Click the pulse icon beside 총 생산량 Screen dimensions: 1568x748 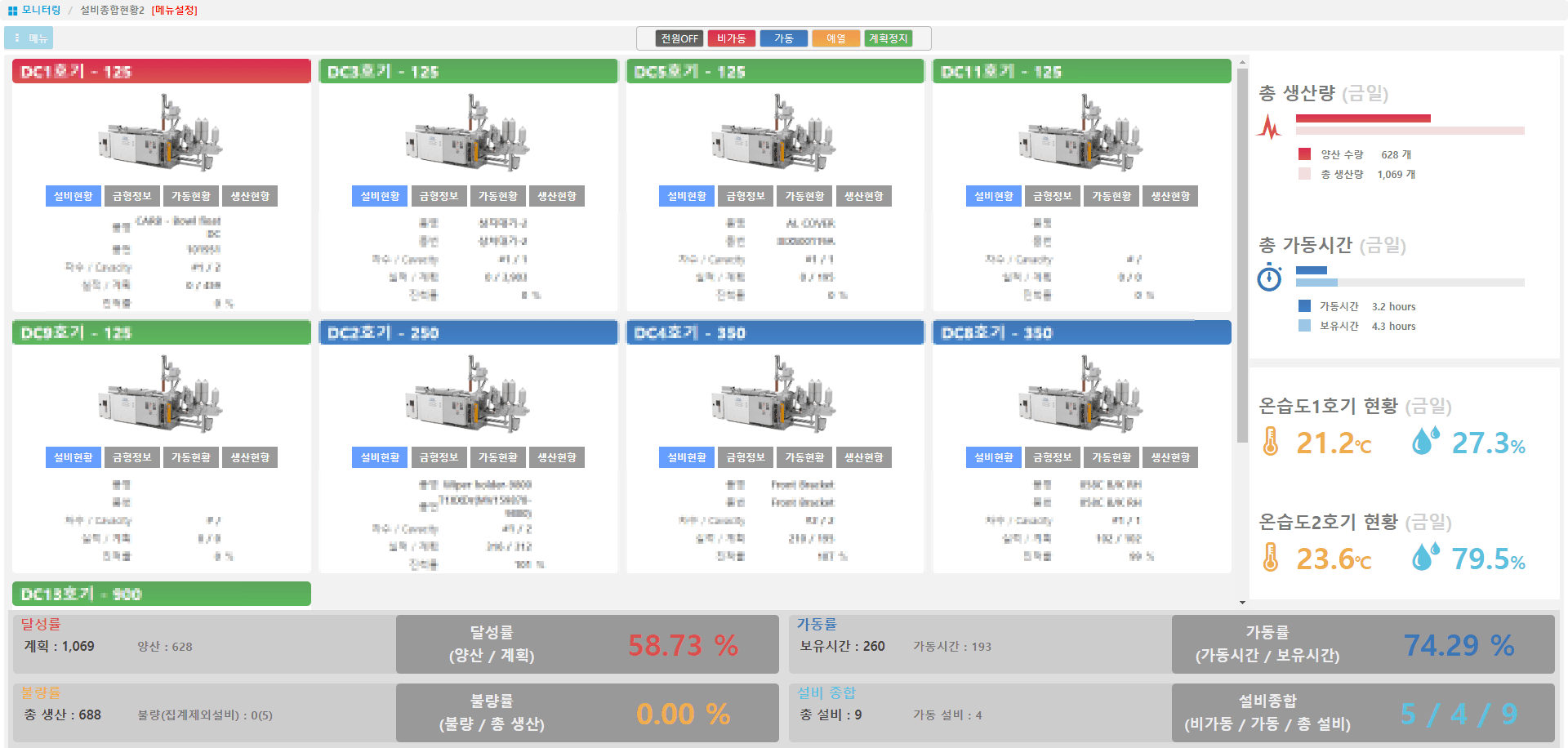tap(1269, 124)
